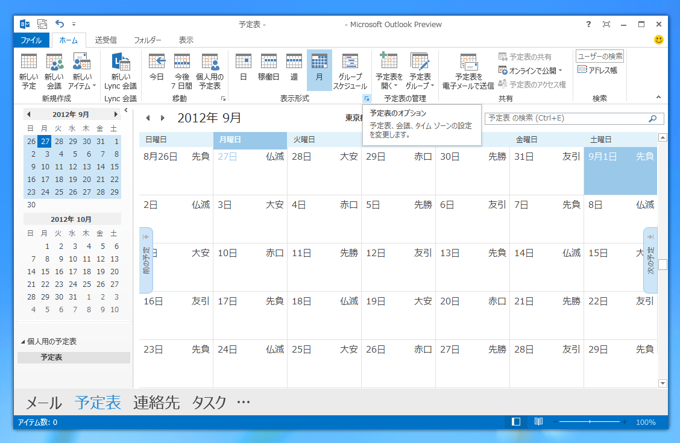Go to previous month in mini calendar
This screenshot has width=680, height=443.
click(x=29, y=114)
